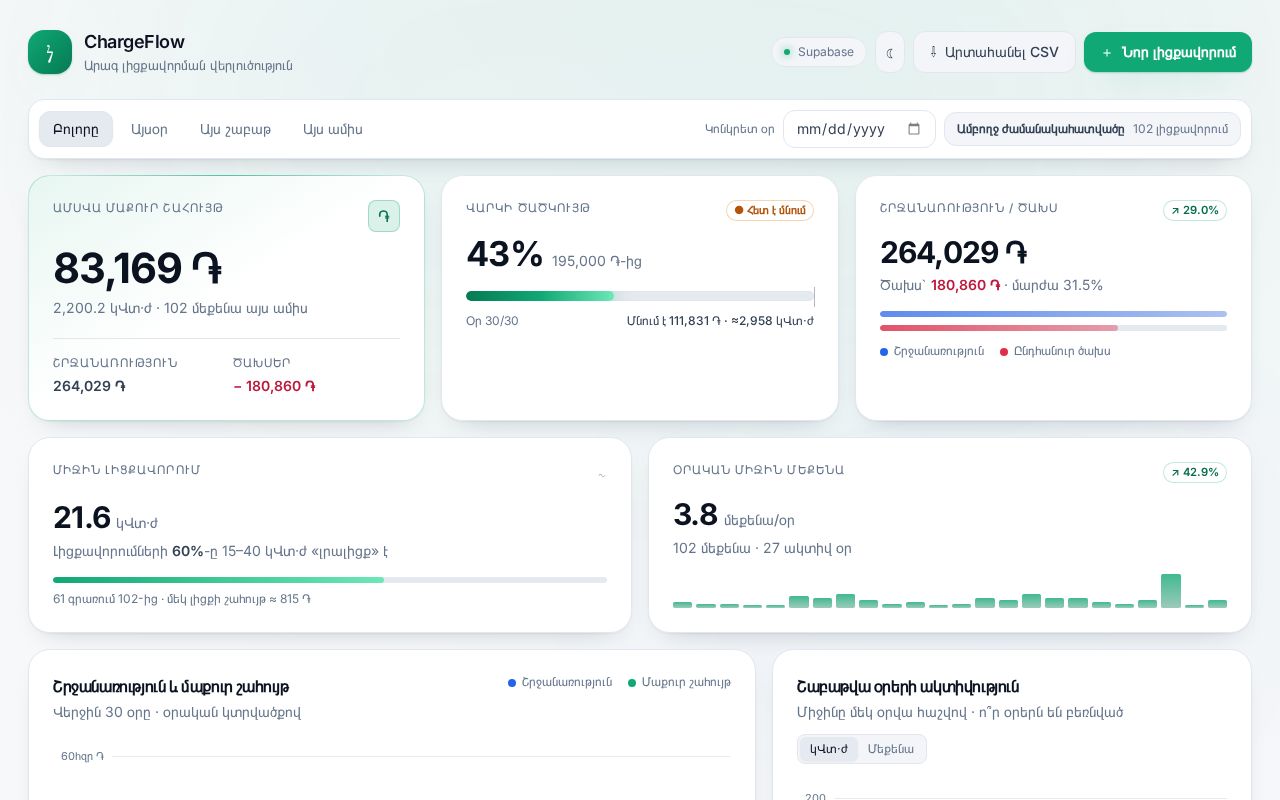Click the Հետ է մնում status badge
The width and height of the screenshot is (1280, 800).
(770, 210)
